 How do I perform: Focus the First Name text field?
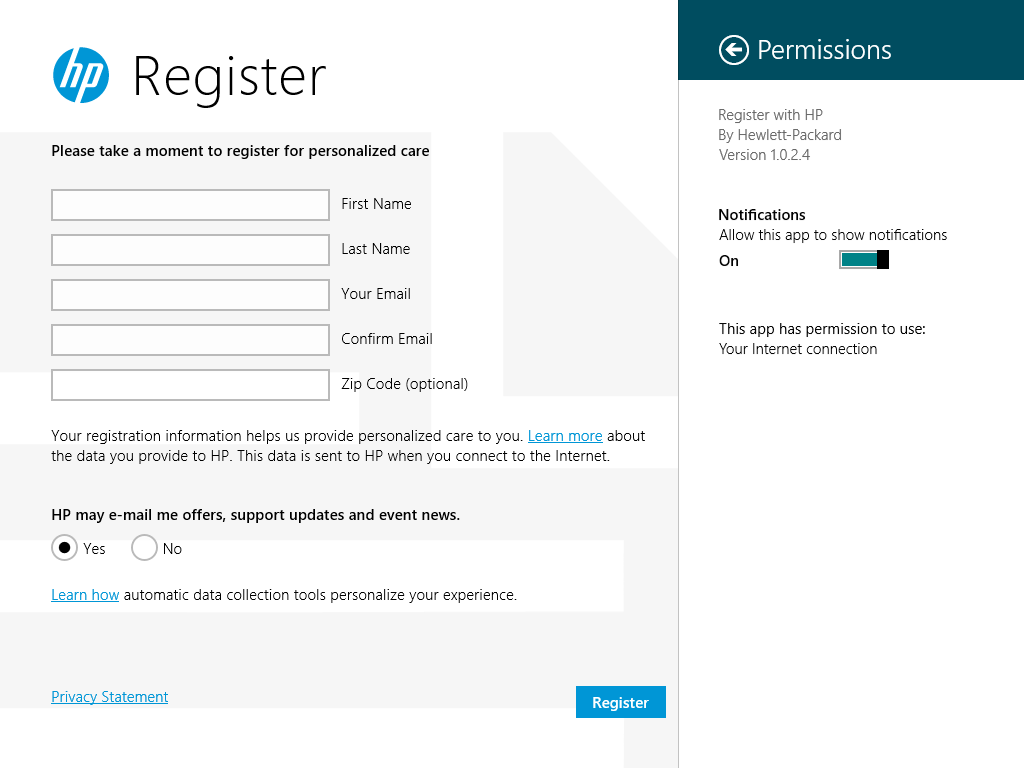pyautogui.click(x=190, y=205)
